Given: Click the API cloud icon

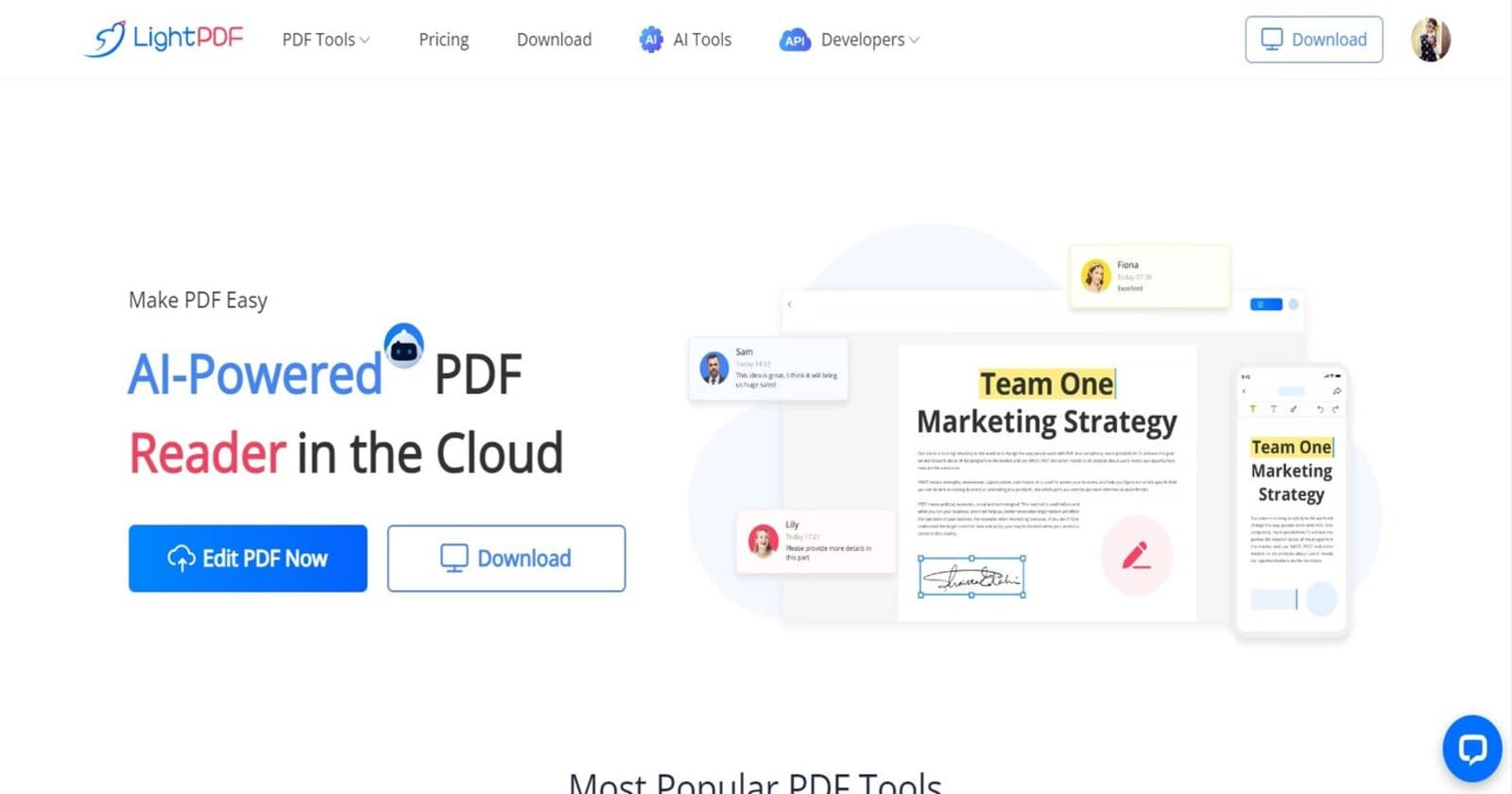Looking at the screenshot, I should [x=795, y=40].
